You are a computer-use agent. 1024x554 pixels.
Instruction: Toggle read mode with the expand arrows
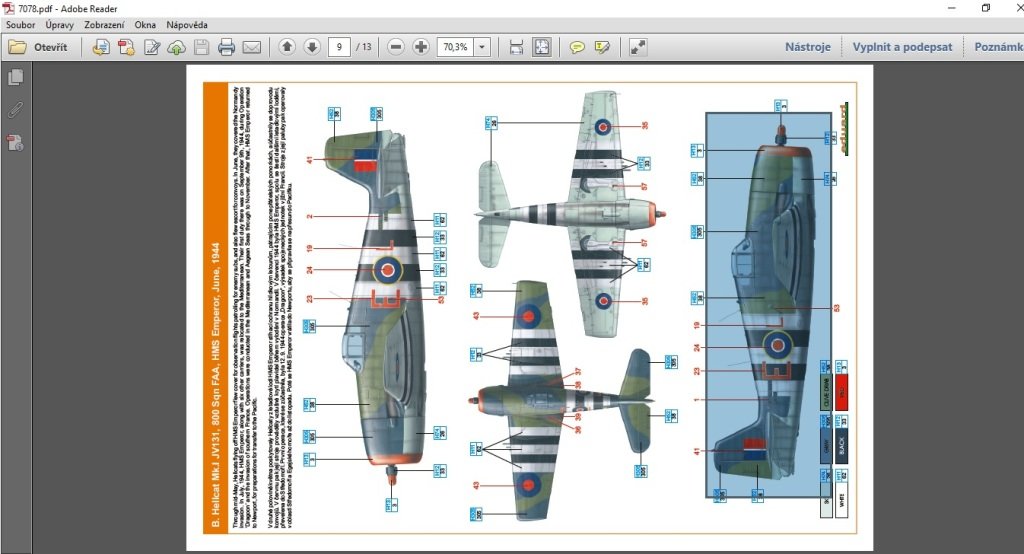point(638,47)
